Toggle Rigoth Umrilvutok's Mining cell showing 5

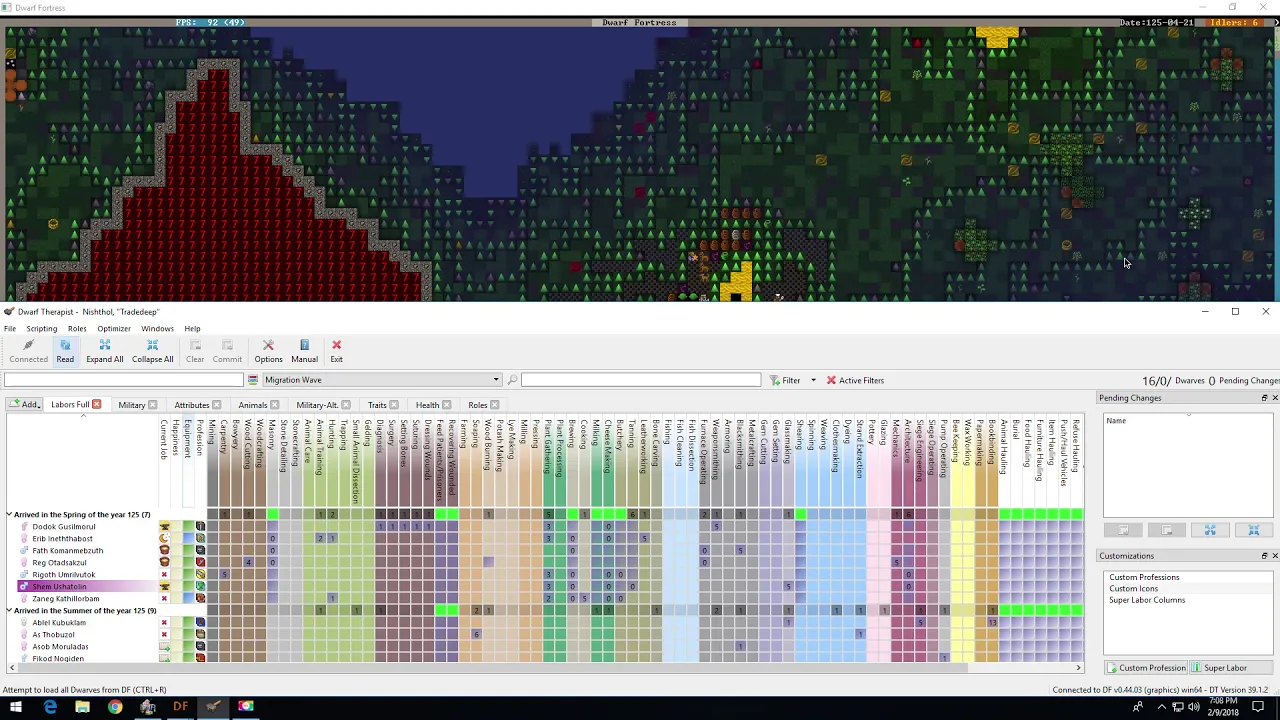pos(224,575)
